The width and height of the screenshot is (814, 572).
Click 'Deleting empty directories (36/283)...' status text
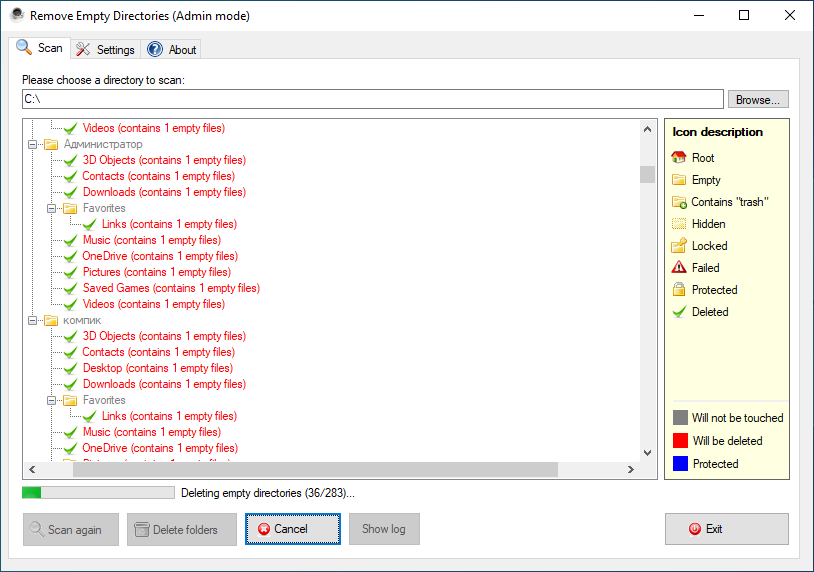click(x=268, y=493)
